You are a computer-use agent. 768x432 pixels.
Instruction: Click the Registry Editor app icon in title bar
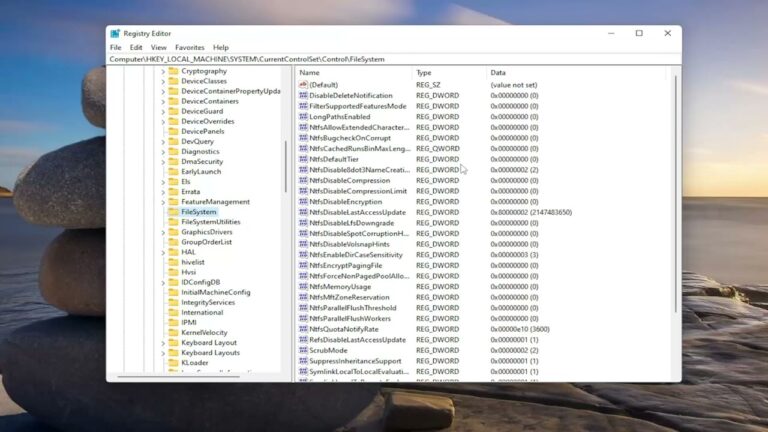[x=116, y=33]
